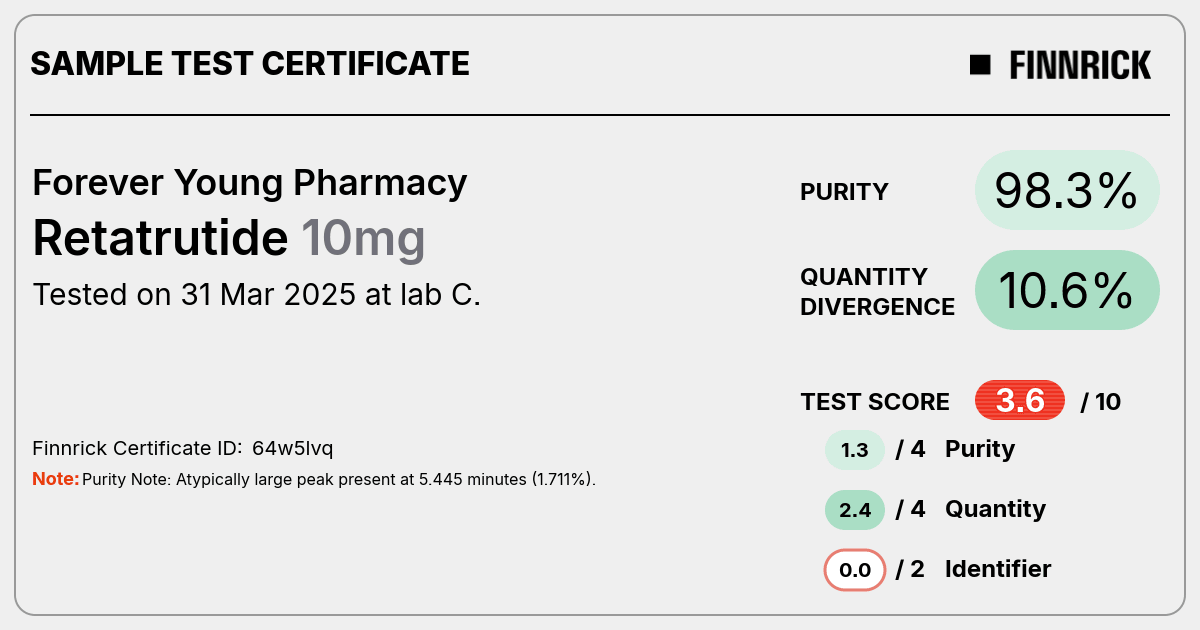1200x630 pixels.
Task: Click the TEST SCORE label
Action: click(x=875, y=402)
